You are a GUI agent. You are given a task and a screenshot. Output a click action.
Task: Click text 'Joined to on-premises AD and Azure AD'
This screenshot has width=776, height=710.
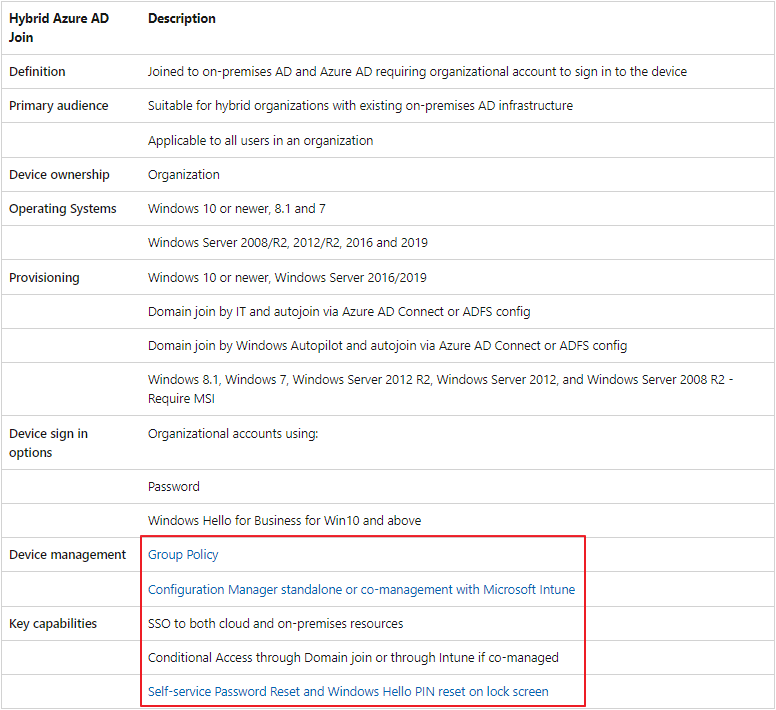(x=260, y=71)
